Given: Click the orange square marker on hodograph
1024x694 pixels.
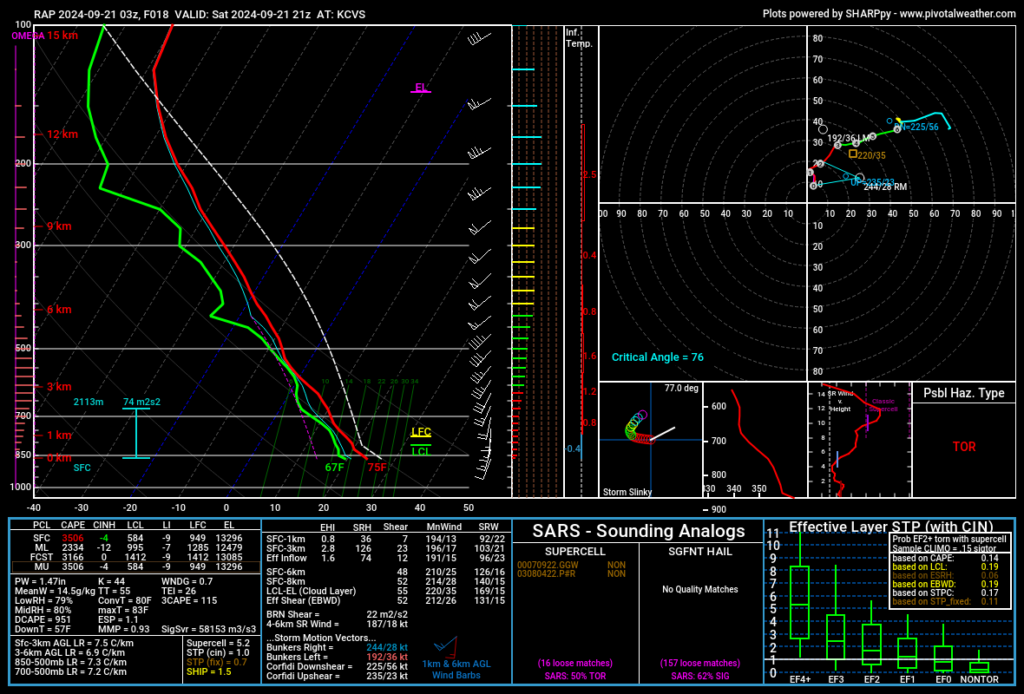Looking at the screenshot, I should [x=852, y=154].
